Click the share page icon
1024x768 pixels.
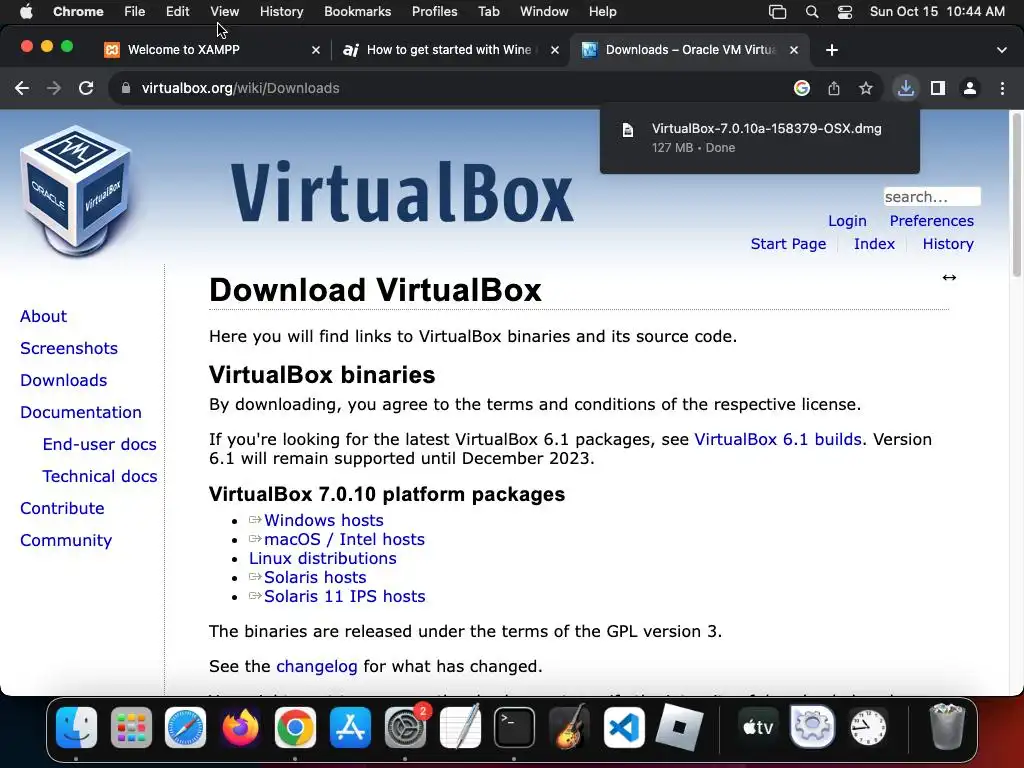tap(834, 88)
